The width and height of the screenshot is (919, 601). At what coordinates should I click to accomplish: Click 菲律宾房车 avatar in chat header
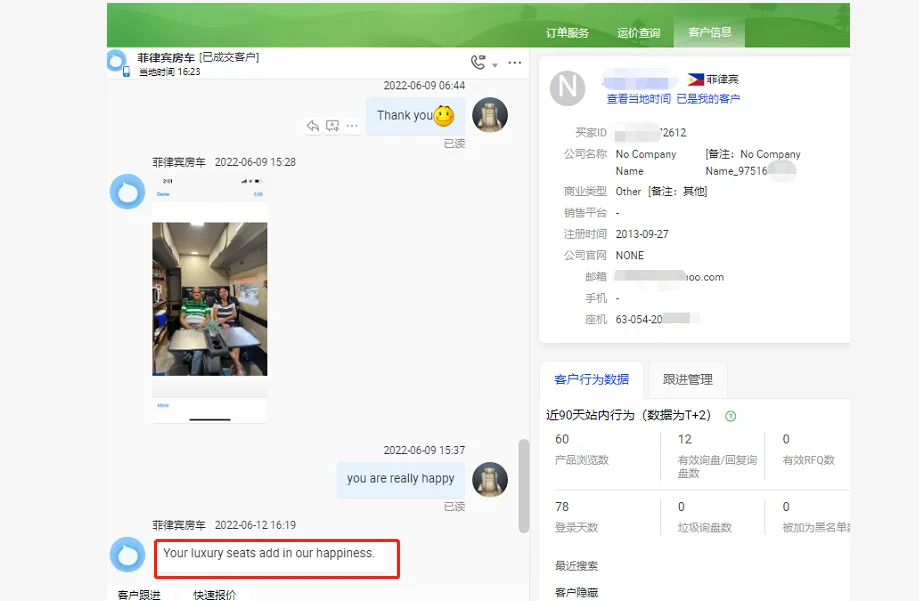click(x=117, y=60)
